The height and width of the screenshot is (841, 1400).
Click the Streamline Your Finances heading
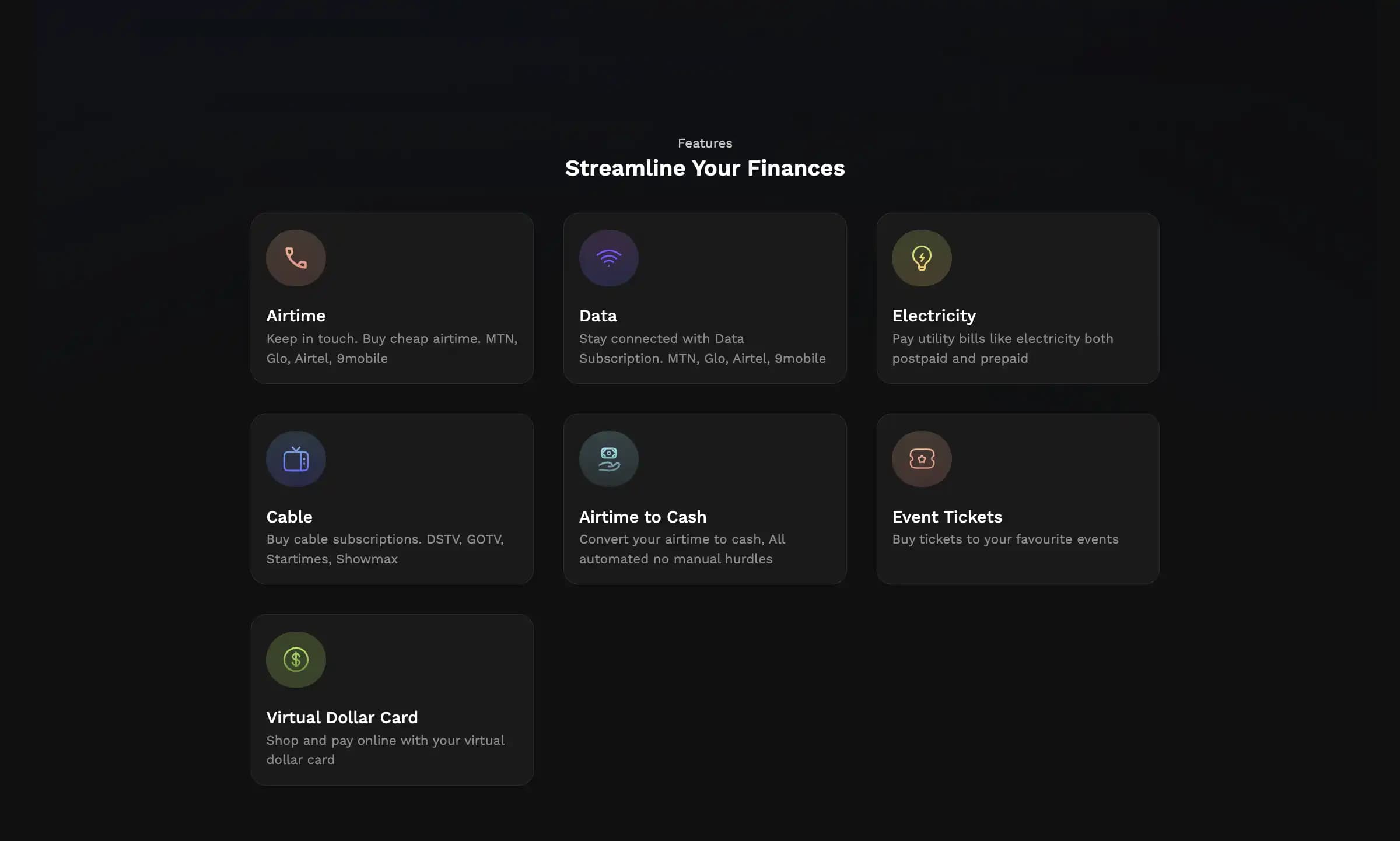705,168
